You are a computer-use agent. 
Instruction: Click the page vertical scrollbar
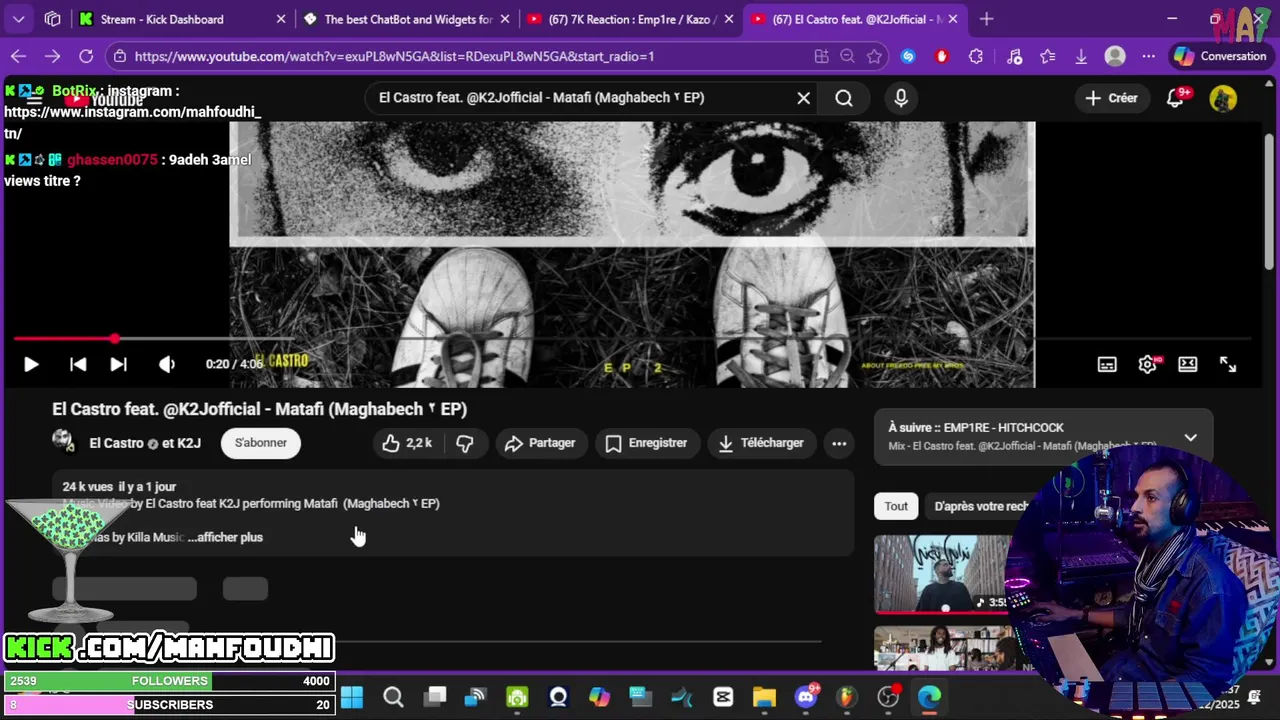point(1270,200)
